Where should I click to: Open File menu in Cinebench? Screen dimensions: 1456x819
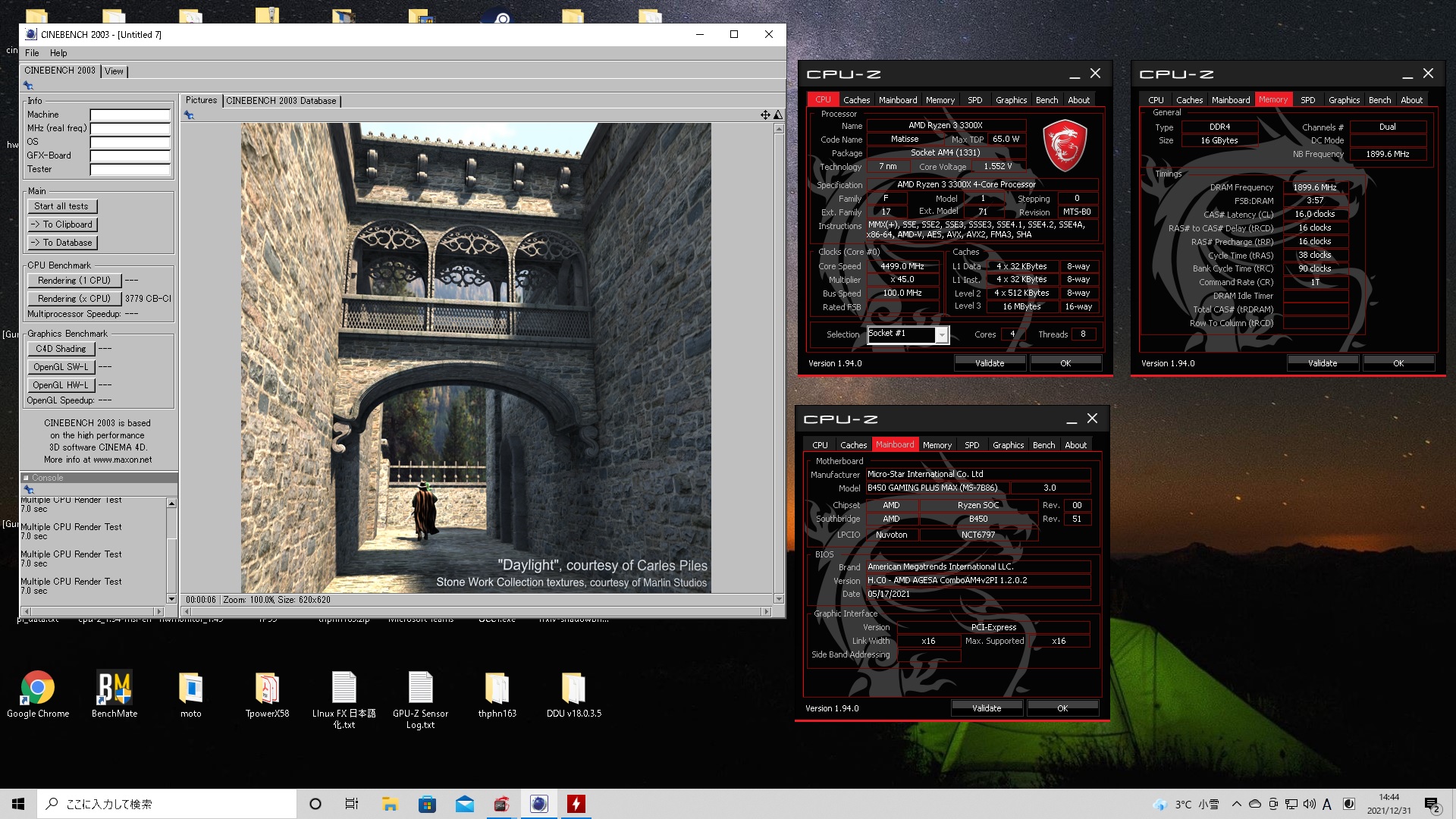(x=32, y=53)
